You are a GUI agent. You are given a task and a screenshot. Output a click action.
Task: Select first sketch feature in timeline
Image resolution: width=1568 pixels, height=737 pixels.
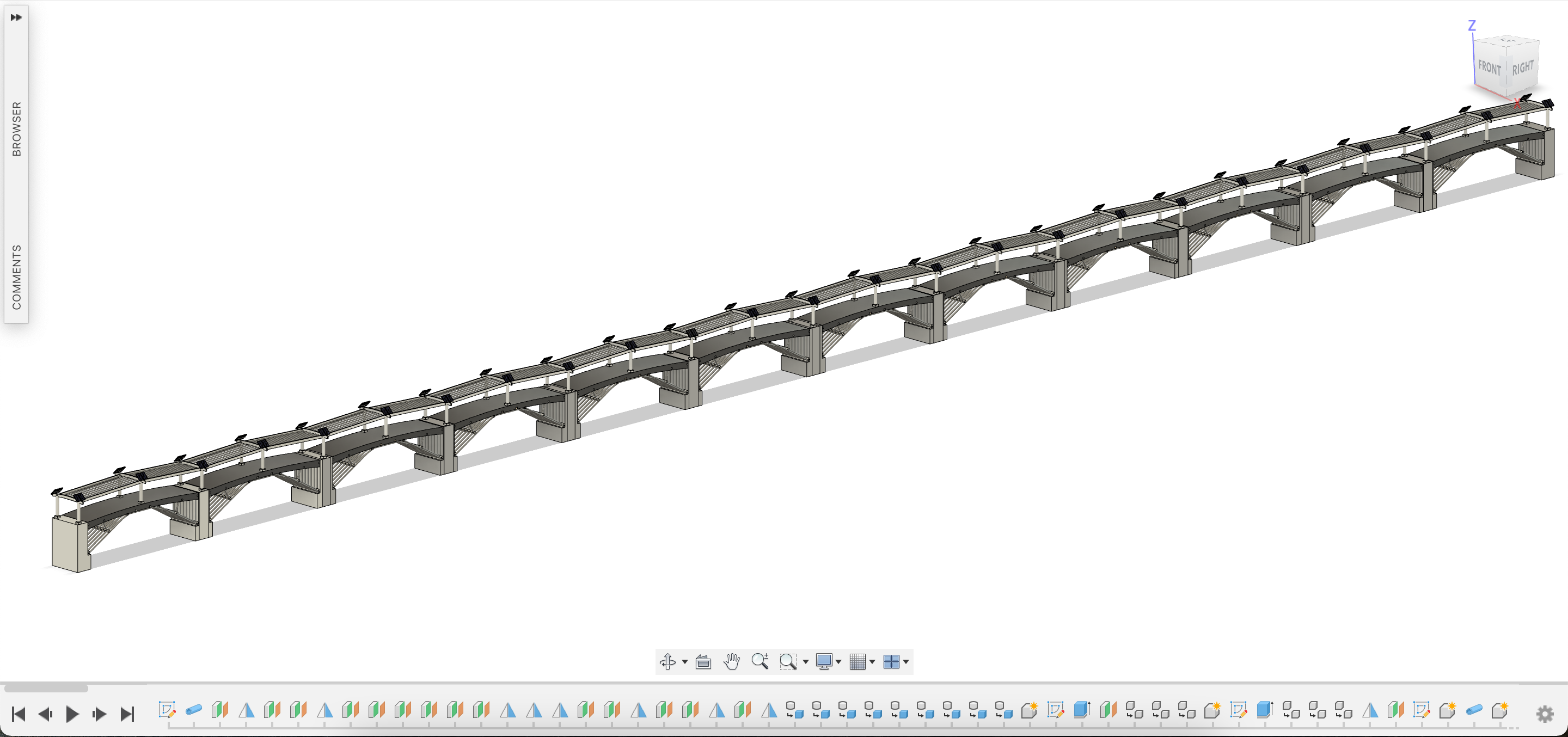point(167,710)
